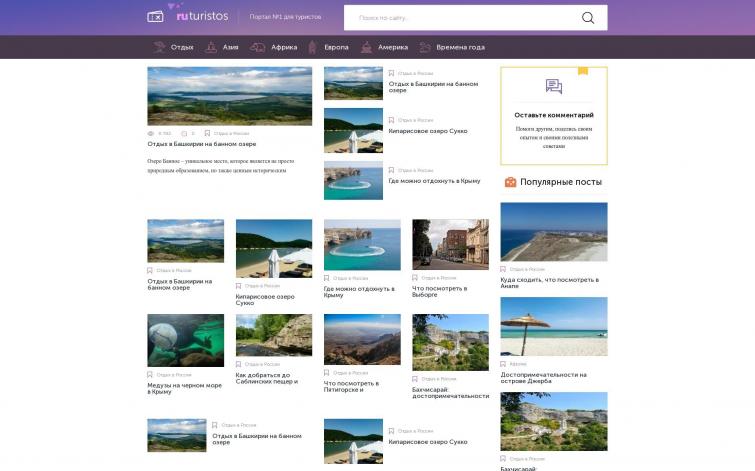Open grid link Как добраться до Саблинских пещер
Screen dimensions: 755x471
[267, 378]
